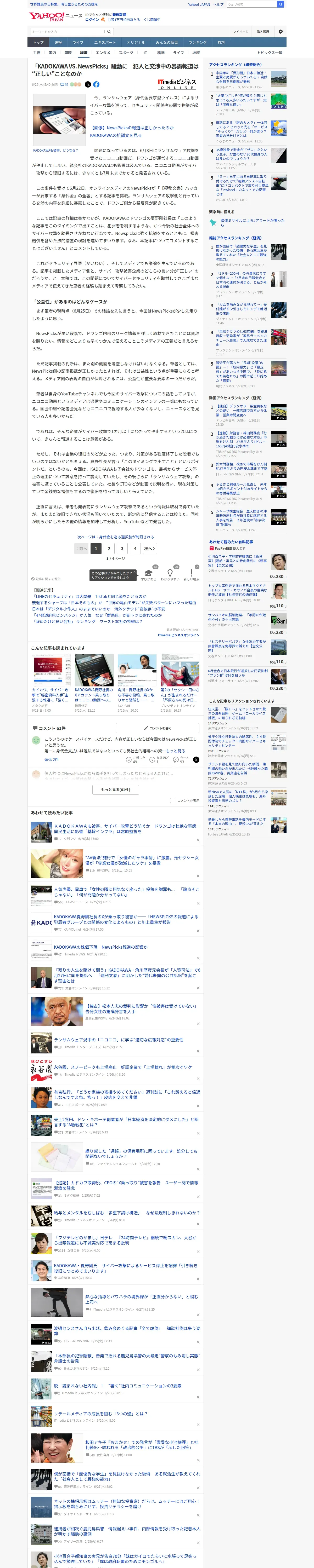Go to next page with 次へ chevron
The height and width of the screenshot is (1568, 314).
[x=149, y=549]
